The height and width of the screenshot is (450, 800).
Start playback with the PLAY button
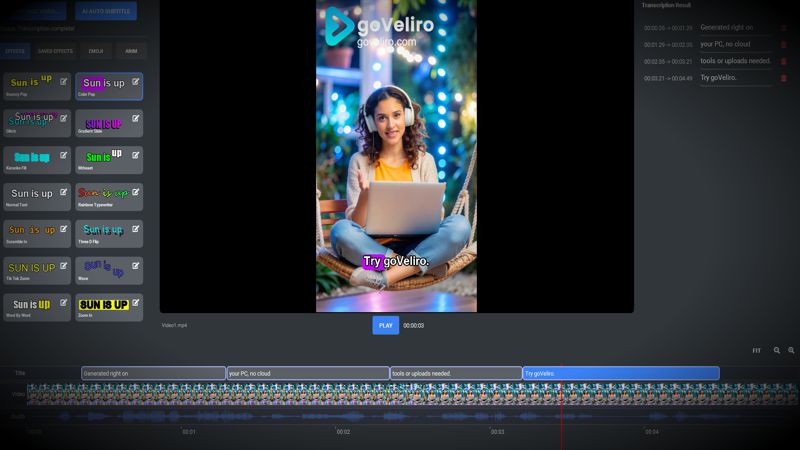(x=386, y=326)
